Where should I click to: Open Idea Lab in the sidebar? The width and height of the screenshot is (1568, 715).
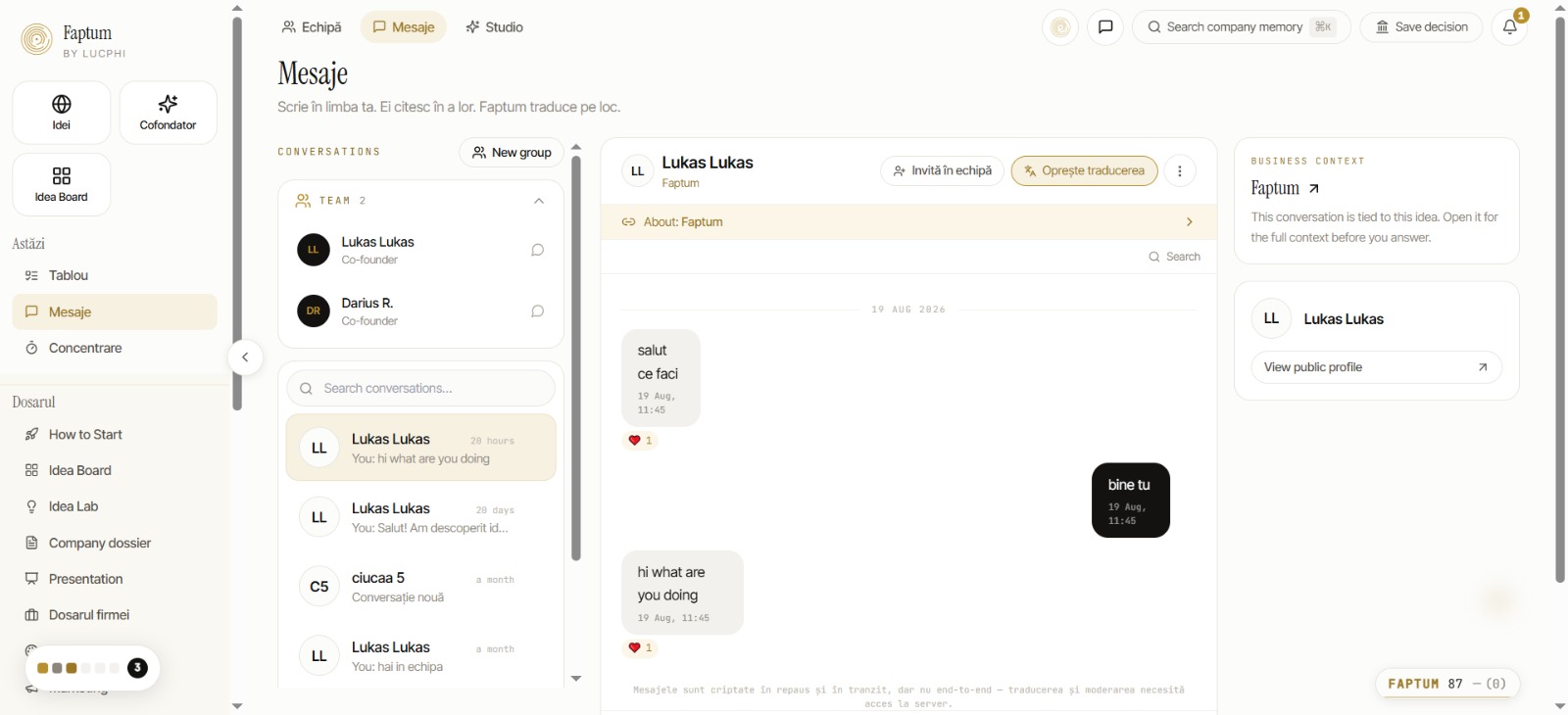[x=115, y=506]
